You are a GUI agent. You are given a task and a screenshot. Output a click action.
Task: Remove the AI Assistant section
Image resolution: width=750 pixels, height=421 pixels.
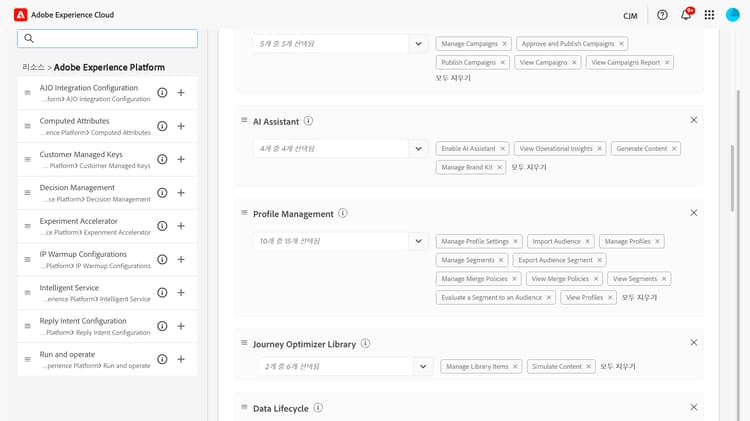pyautogui.click(x=694, y=120)
